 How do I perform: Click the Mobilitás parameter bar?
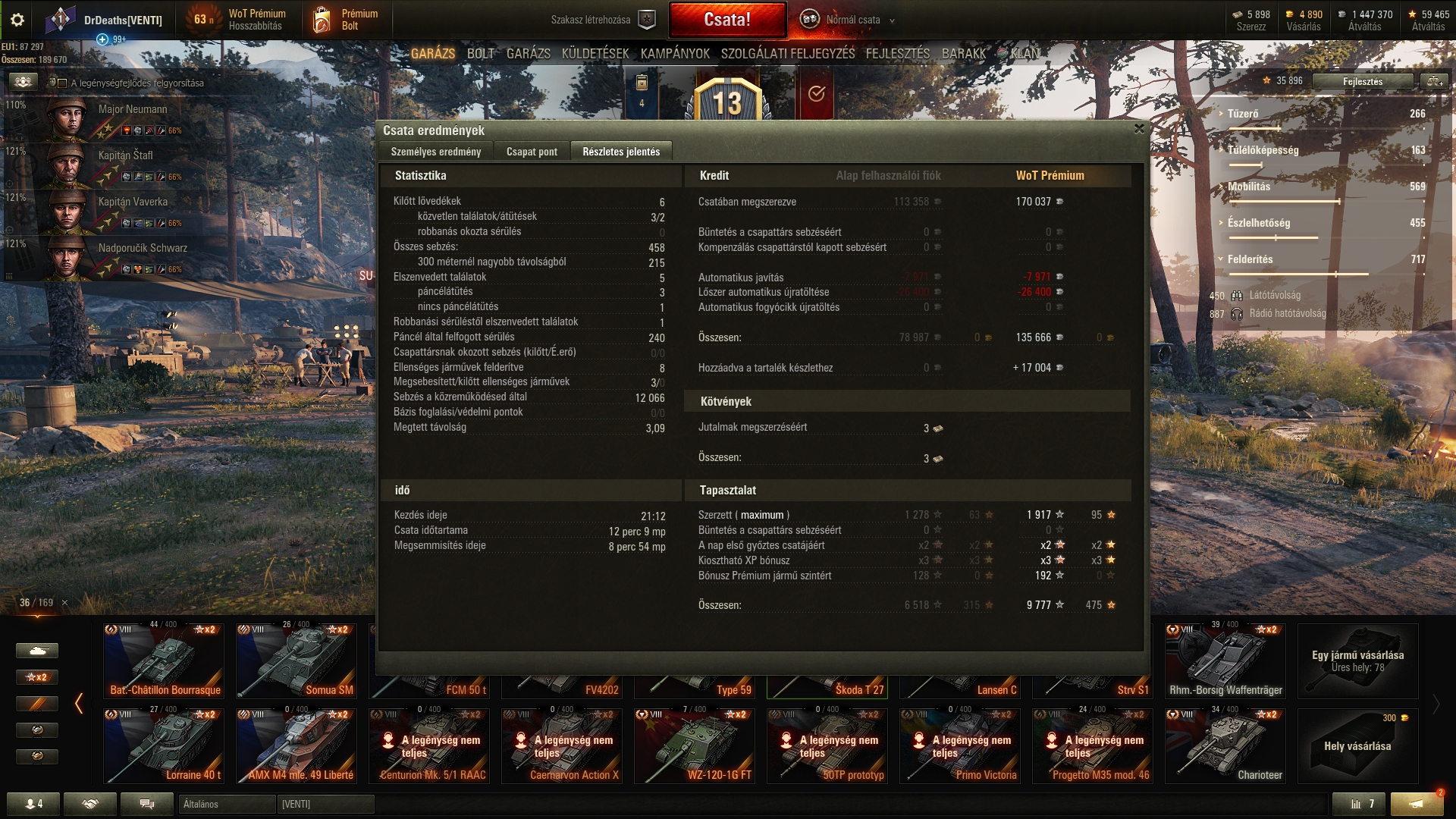pyautogui.click(x=1327, y=201)
